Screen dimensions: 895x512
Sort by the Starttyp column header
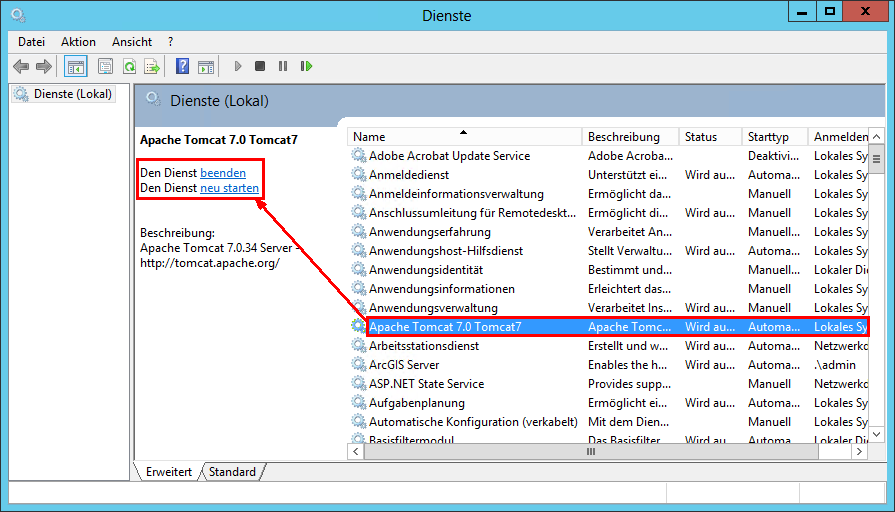point(775,137)
